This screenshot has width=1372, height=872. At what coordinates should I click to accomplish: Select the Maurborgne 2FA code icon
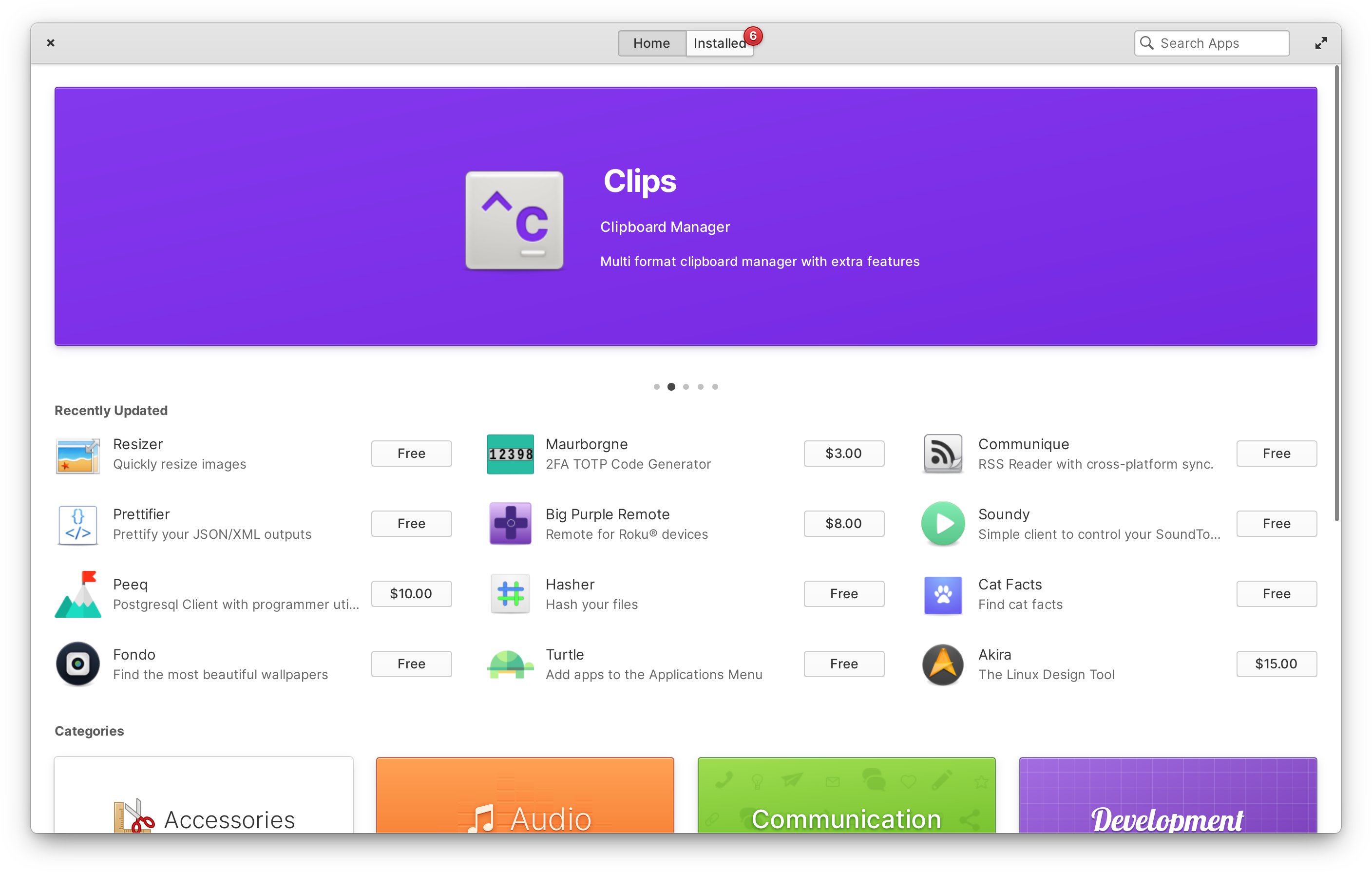click(x=510, y=454)
